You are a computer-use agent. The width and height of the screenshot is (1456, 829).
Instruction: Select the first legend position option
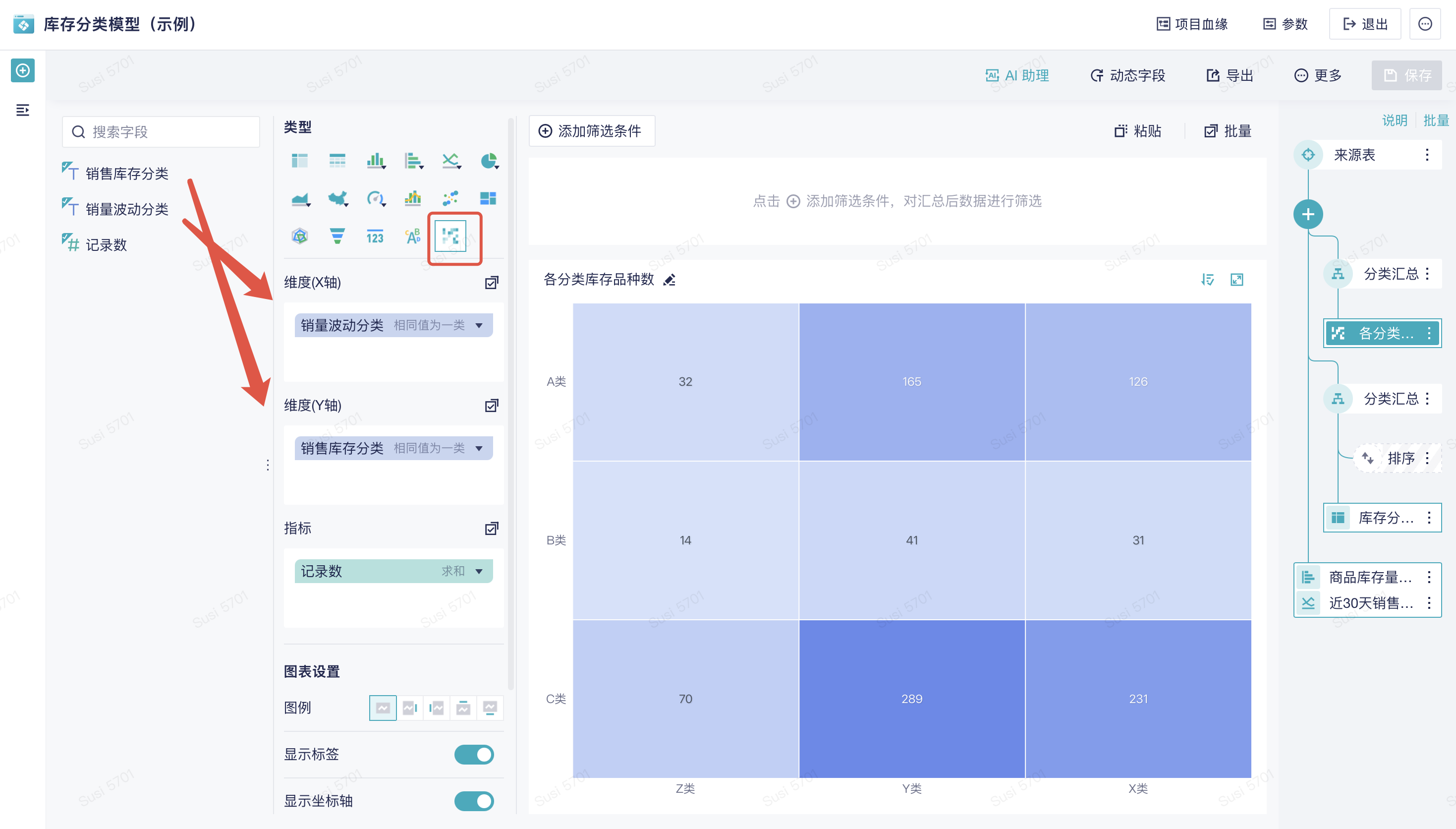(x=383, y=708)
